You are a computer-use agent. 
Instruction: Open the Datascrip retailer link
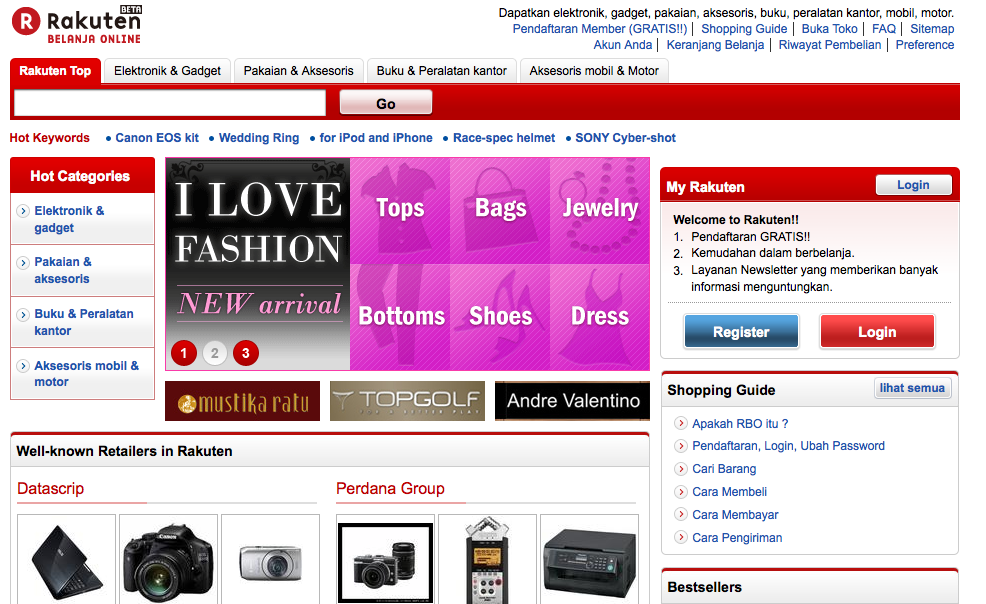pyautogui.click(x=50, y=488)
